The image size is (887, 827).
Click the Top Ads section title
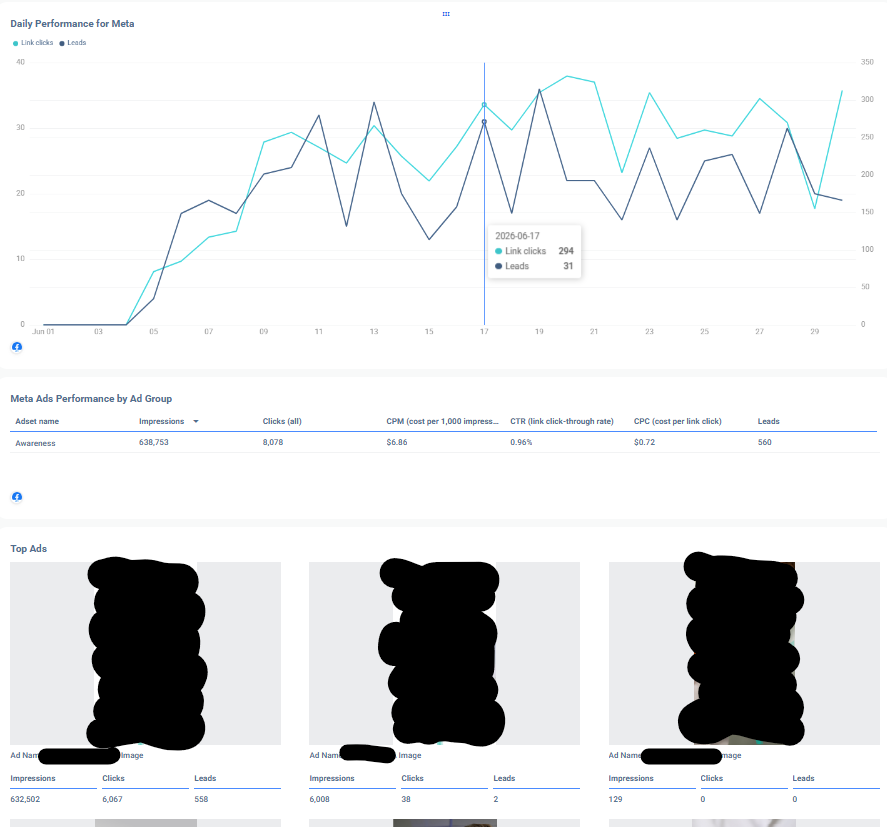tap(28, 549)
